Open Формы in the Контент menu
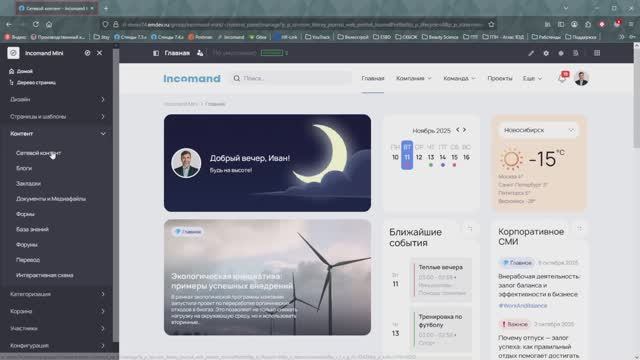Screen dimensions: 640x360 25,214
